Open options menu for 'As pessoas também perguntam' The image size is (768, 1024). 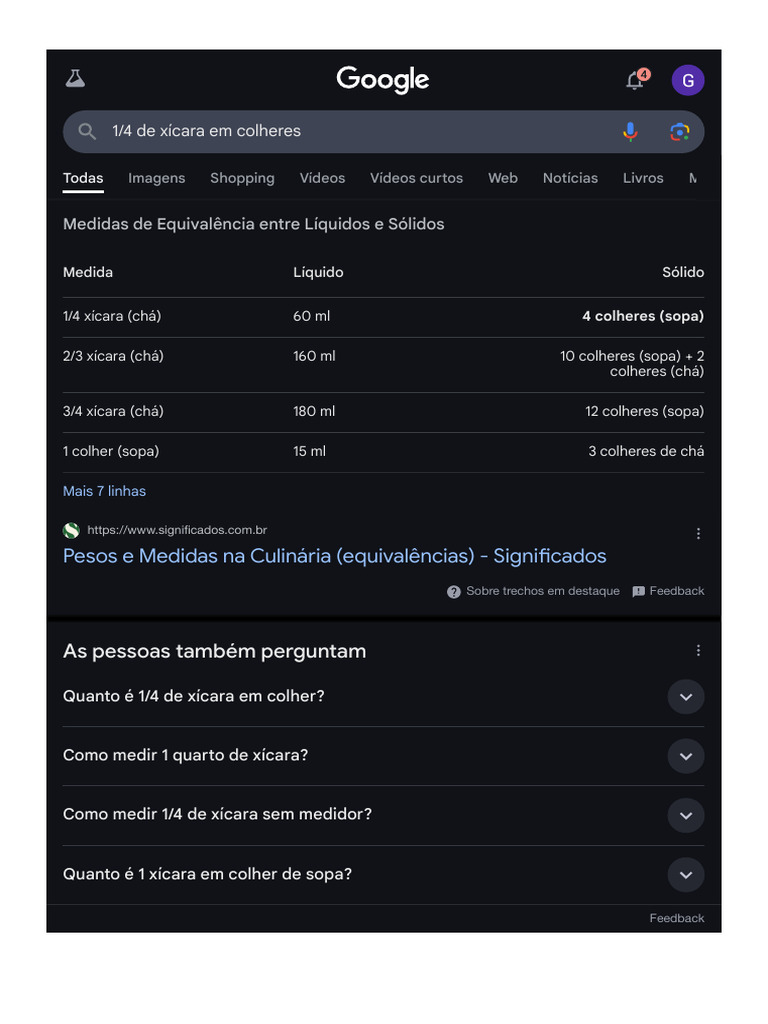click(x=698, y=651)
